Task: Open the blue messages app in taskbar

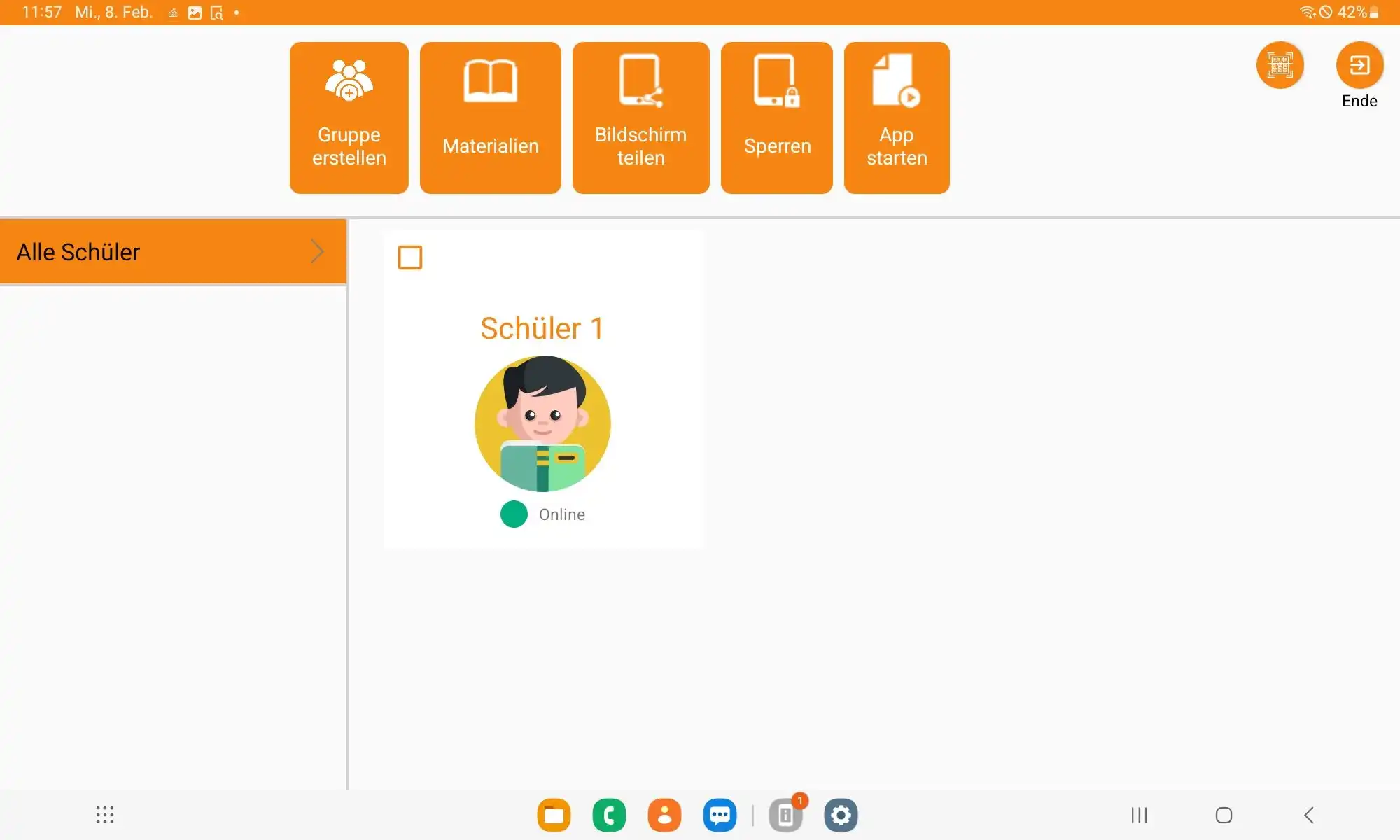Action: pyautogui.click(x=720, y=815)
